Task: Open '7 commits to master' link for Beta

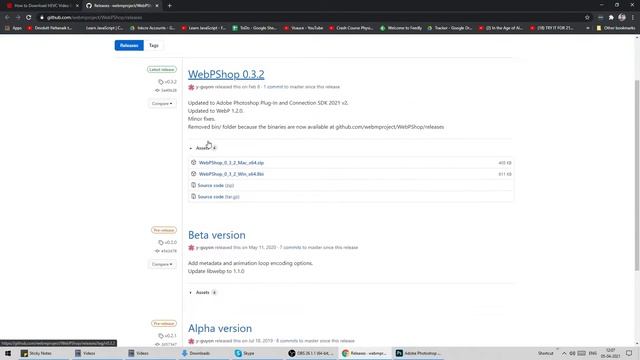Action: [301, 247]
